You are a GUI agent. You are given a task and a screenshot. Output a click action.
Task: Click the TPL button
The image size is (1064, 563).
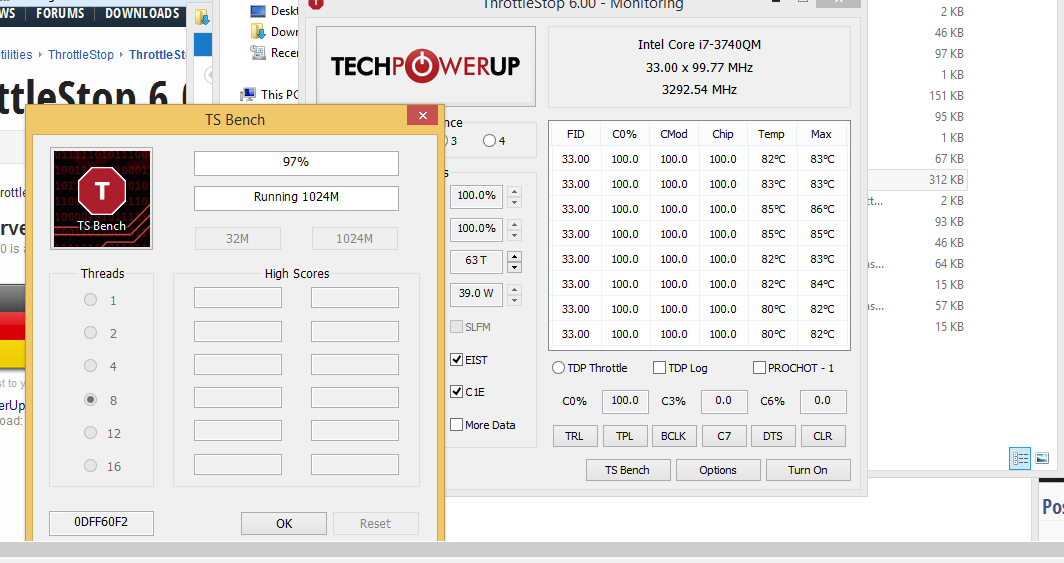click(624, 436)
